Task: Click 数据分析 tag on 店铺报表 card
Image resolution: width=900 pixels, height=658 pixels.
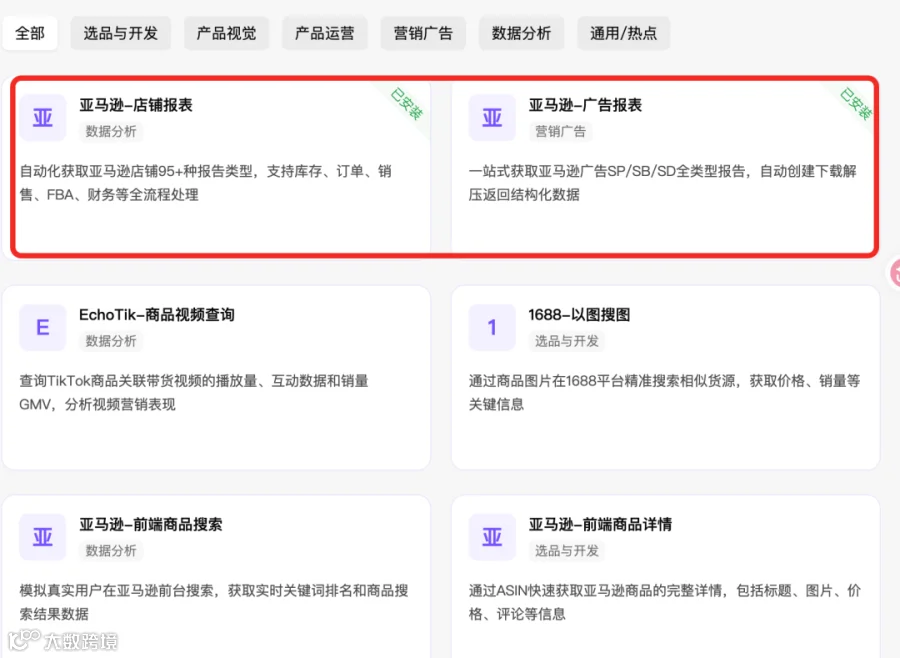Action: point(111,131)
